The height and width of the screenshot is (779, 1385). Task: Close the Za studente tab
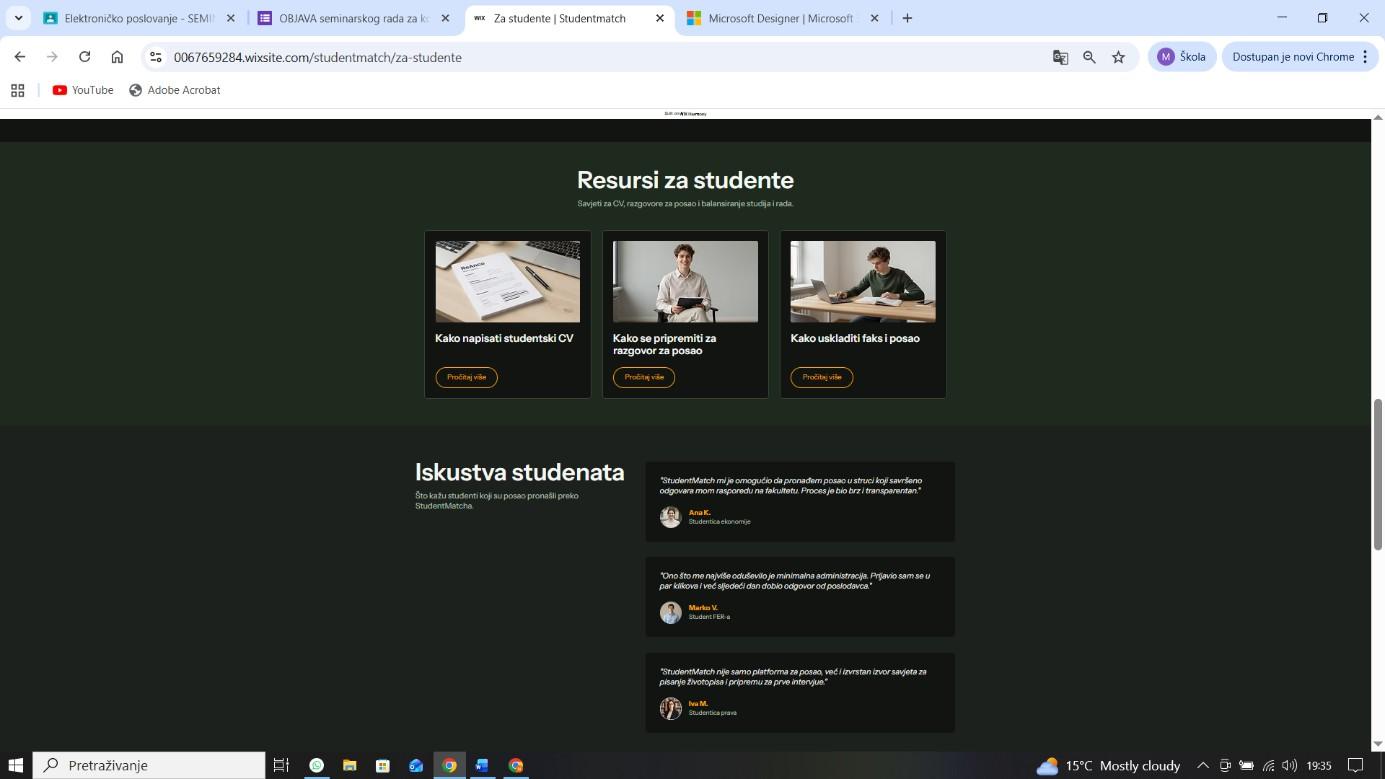pyautogui.click(x=659, y=18)
